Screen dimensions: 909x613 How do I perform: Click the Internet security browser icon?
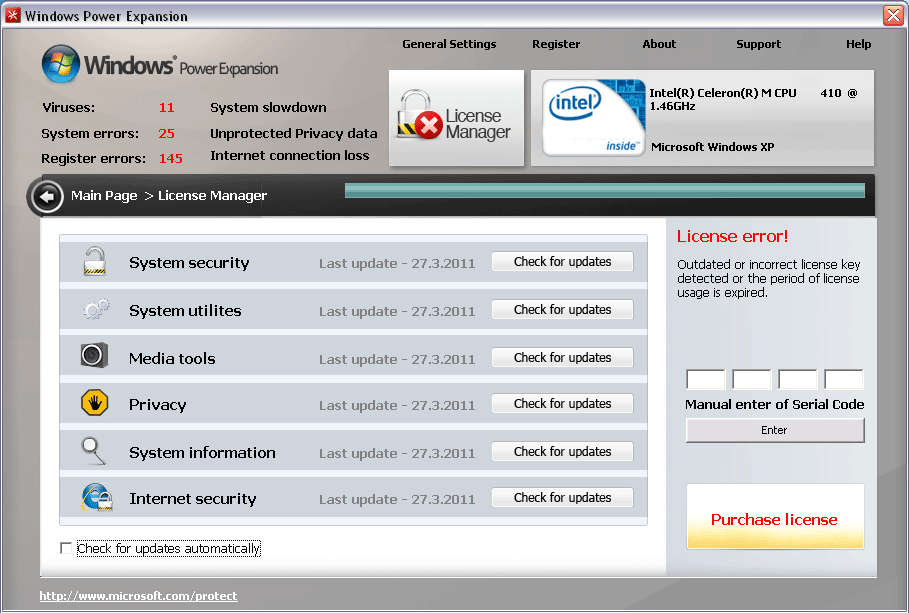coord(95,498)
